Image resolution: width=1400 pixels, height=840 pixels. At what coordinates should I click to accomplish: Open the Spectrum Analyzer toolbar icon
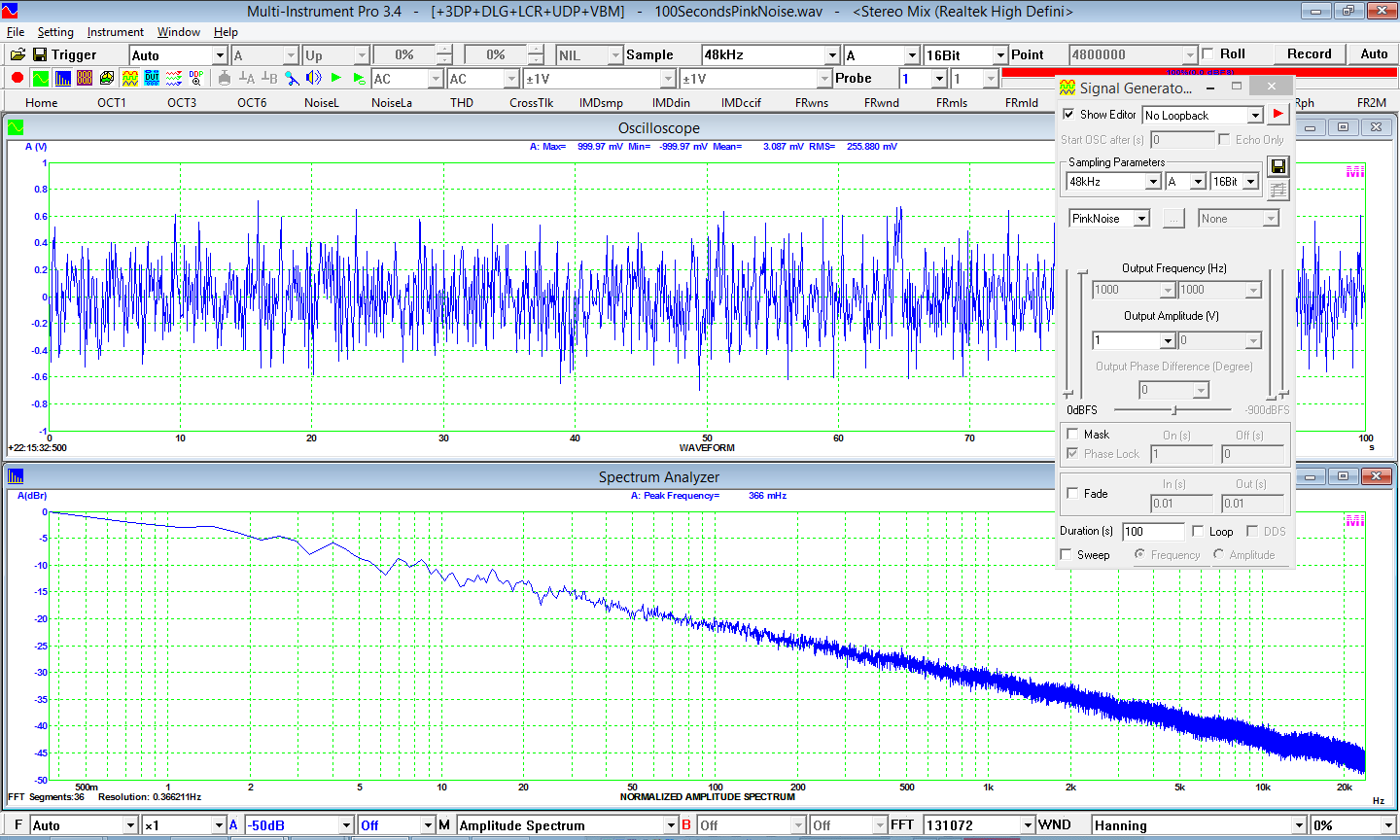[62, 79]
